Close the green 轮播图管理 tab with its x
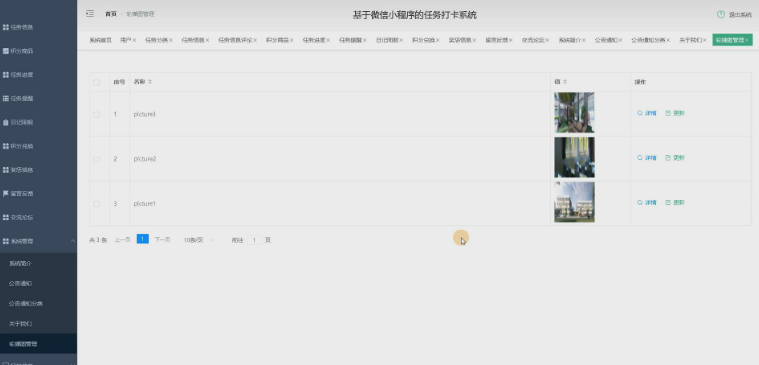 click(x=747, y=40)
